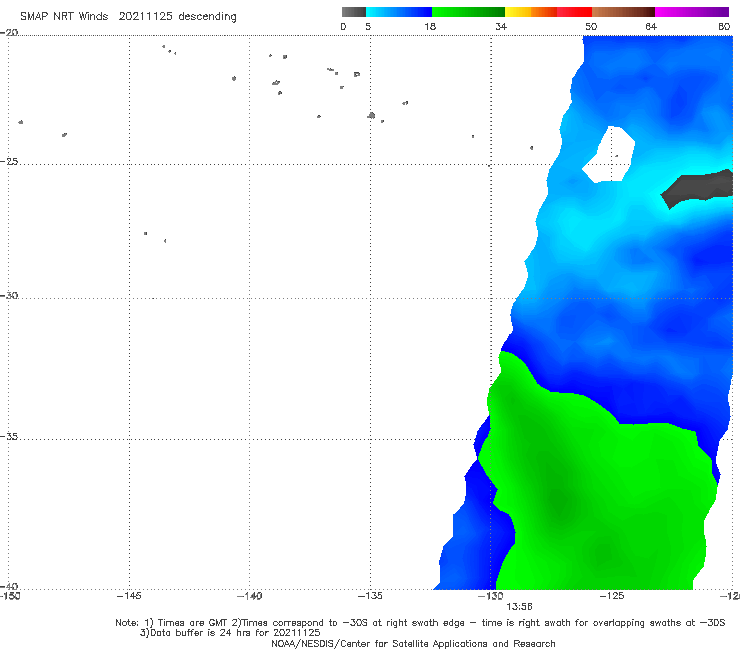The width and height of the screenshot is (740, 650).
Task: Click the '-35' latitude axis label
Action: [x=9, y=436]
